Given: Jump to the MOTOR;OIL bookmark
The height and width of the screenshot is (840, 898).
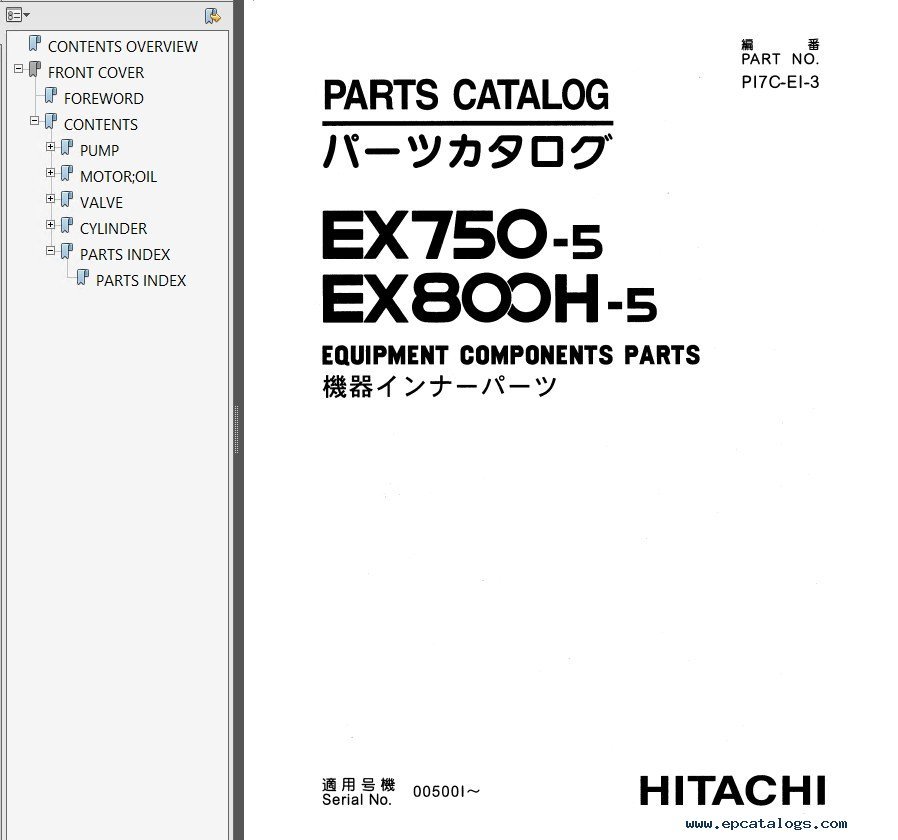Looking at the screenshot, I should click(118, 176).
